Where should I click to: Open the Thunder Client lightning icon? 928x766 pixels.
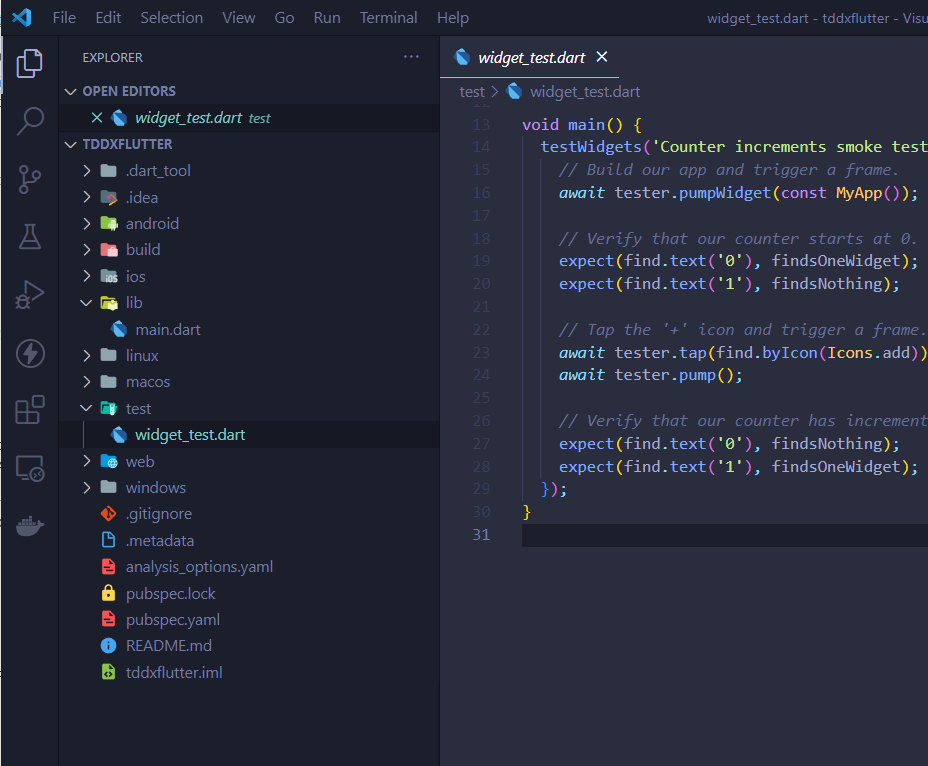[x=30, y=353]
